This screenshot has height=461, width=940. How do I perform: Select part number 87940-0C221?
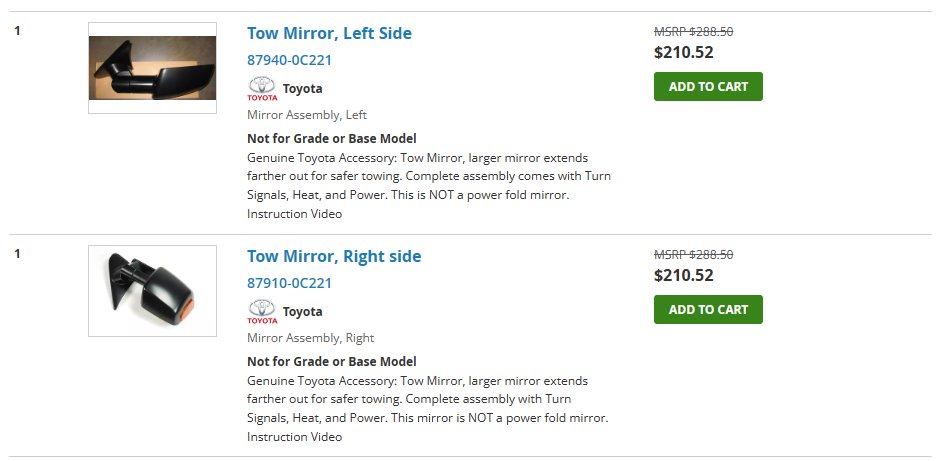289,60
